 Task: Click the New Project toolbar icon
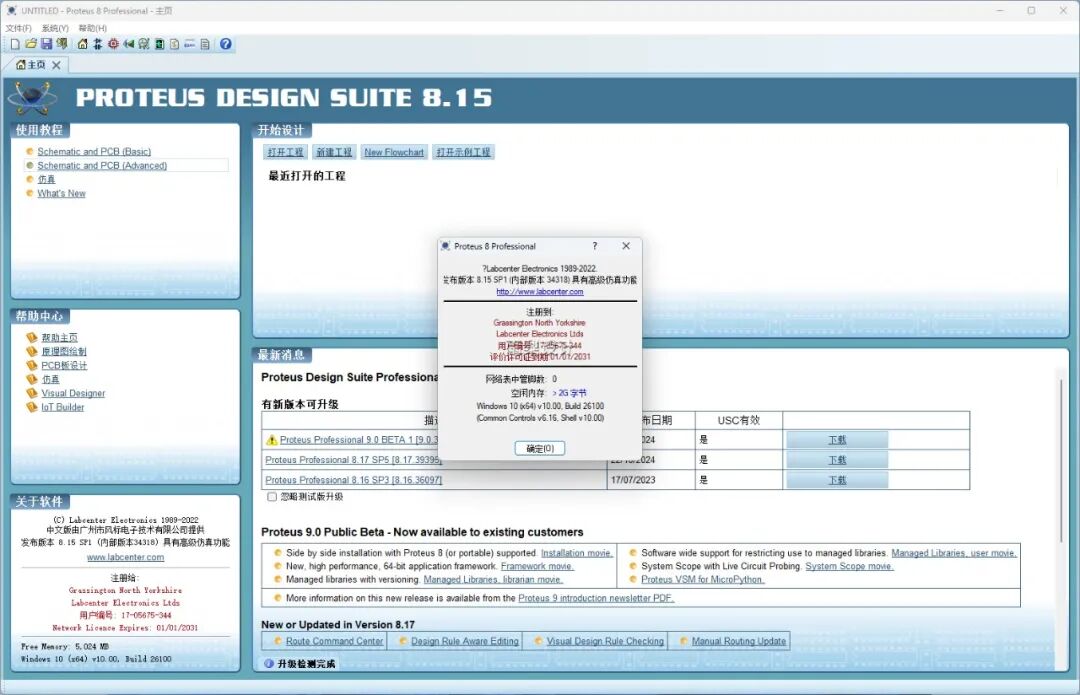(14, 44)
